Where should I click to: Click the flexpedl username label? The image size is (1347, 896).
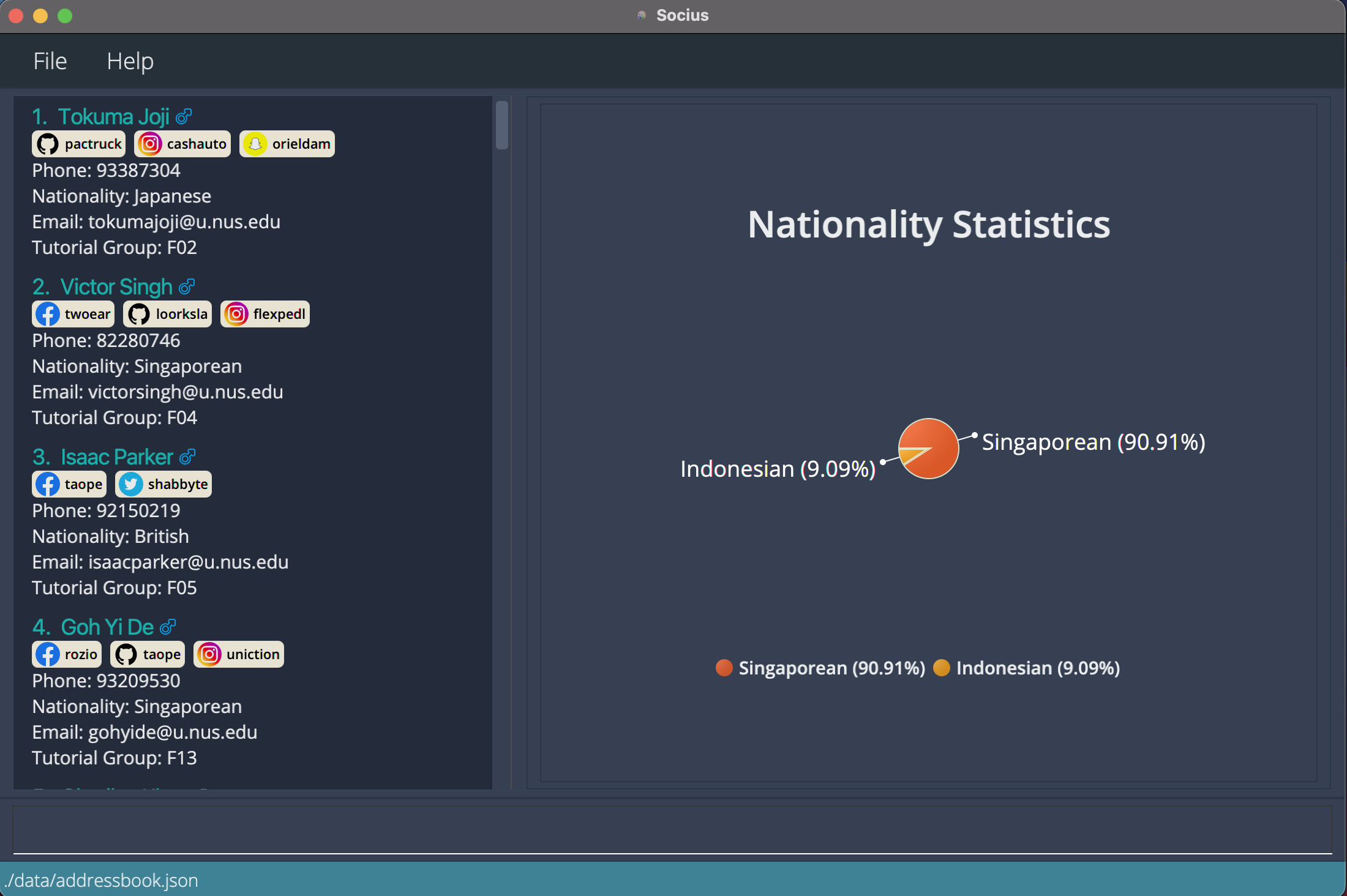[279, 314]
